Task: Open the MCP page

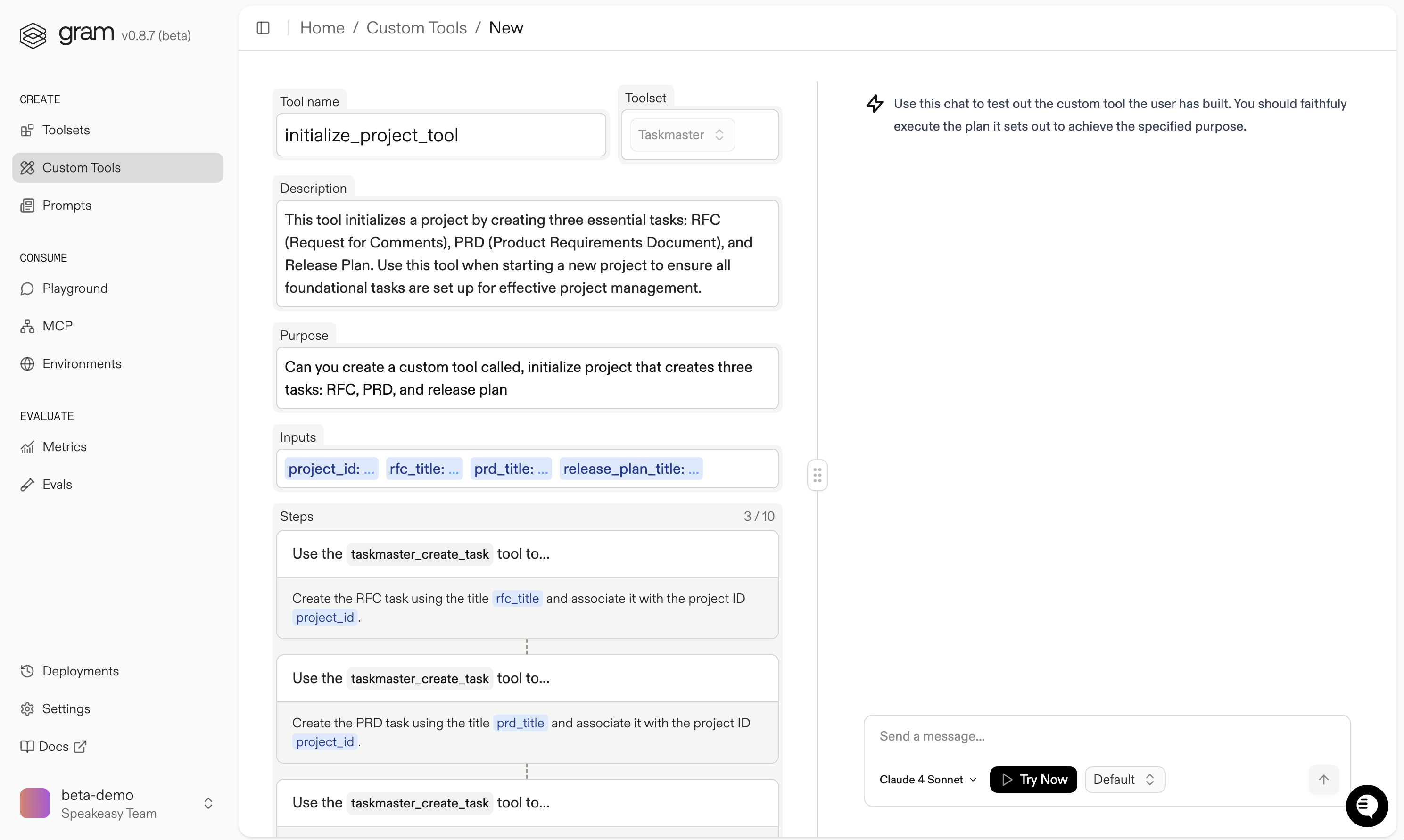Action: [x=57, y=325]
